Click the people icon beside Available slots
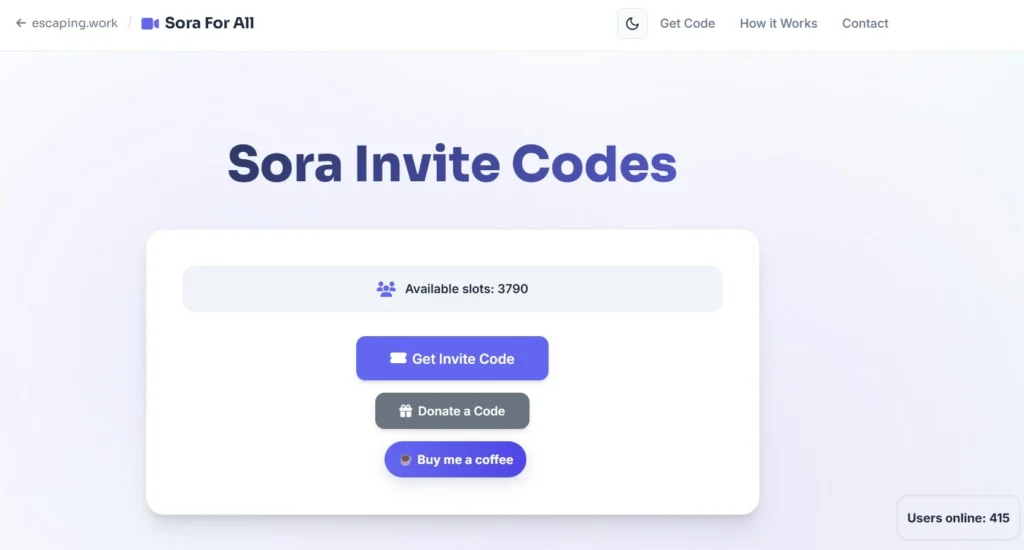Image resolution: width=1024 pixels, height=550 pixels. [x=386, y=289]
